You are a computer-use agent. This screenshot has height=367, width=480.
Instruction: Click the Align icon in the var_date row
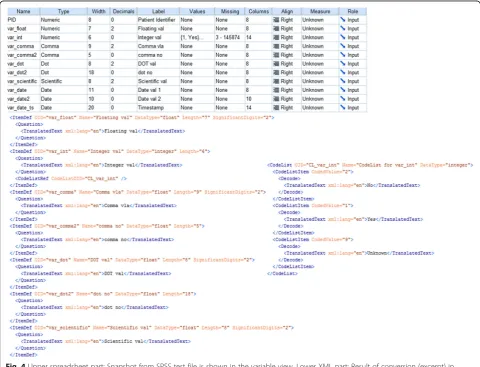[x=276, y=90]
